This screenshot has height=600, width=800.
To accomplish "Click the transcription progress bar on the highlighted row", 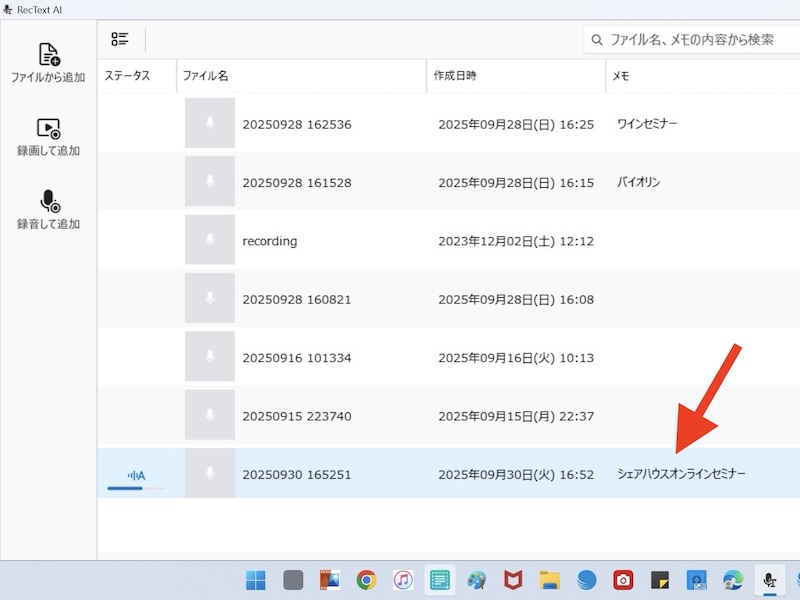I will [136, 489].
